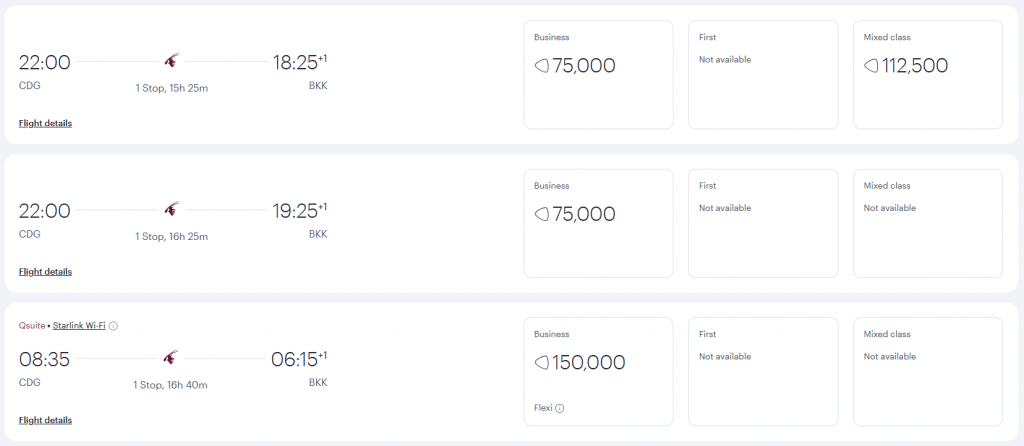1024x446 pixels.
Task: Select Business fare on the 18:25 arrival flight
Action: tap(598, 75)
